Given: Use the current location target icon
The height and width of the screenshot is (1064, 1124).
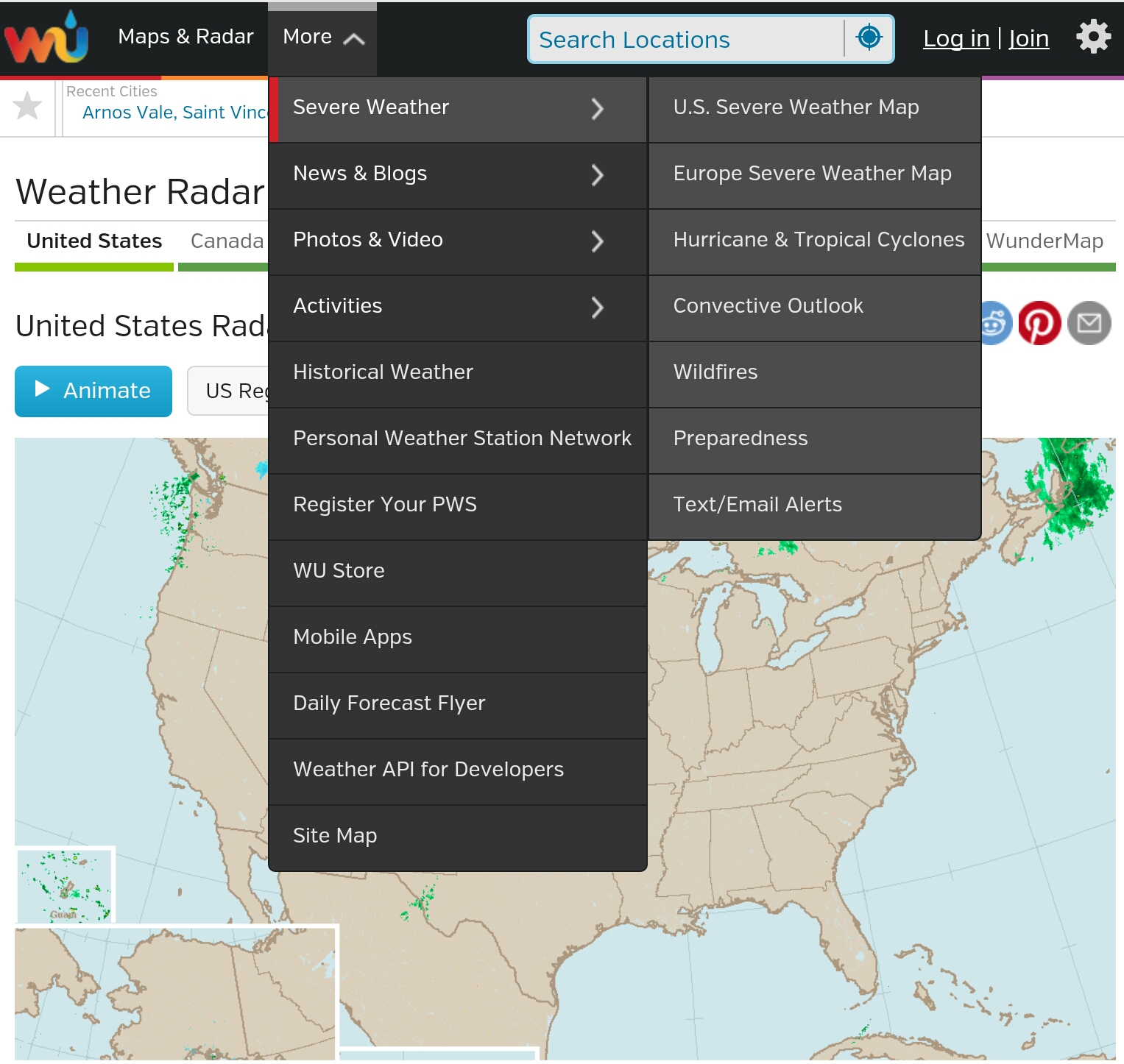Looking at the screenshot, I should [869, 38].
